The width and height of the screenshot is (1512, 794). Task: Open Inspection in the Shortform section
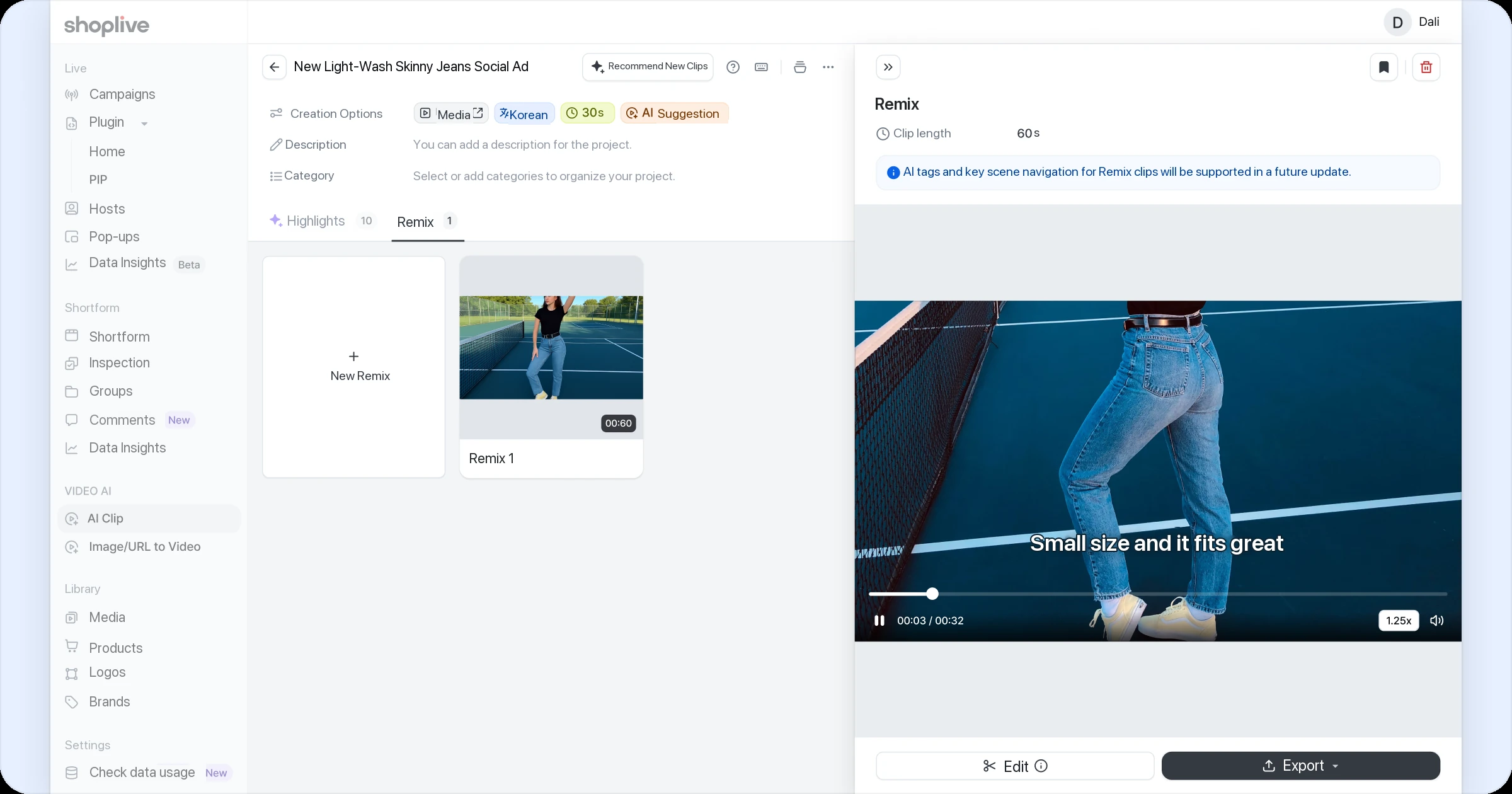point(119,363)
